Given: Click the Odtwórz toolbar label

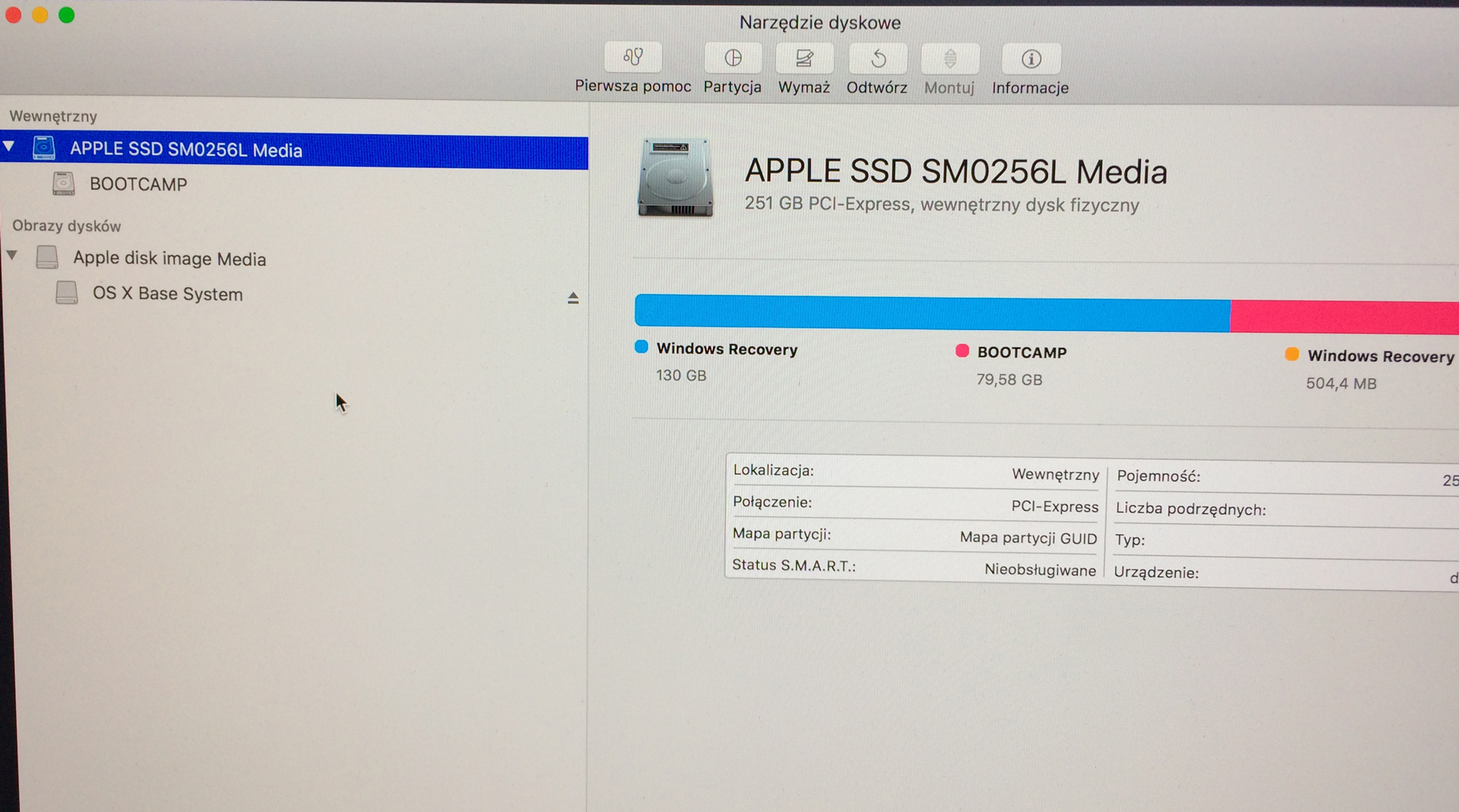Looking at the screenshot, I should click(877, 87).
